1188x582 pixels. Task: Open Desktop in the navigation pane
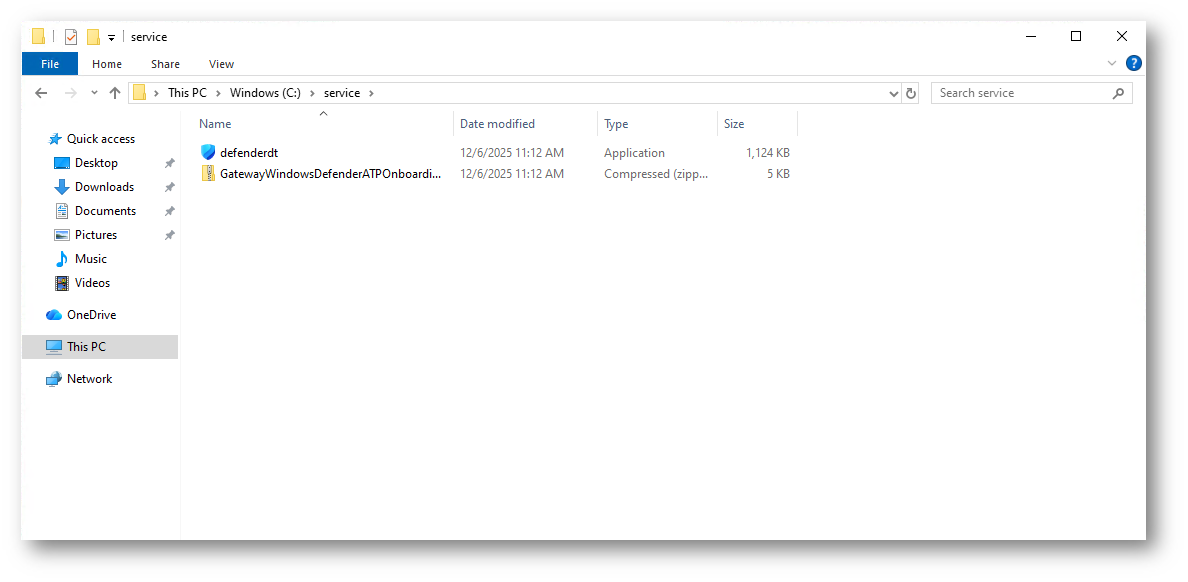(x=96, y=163)
